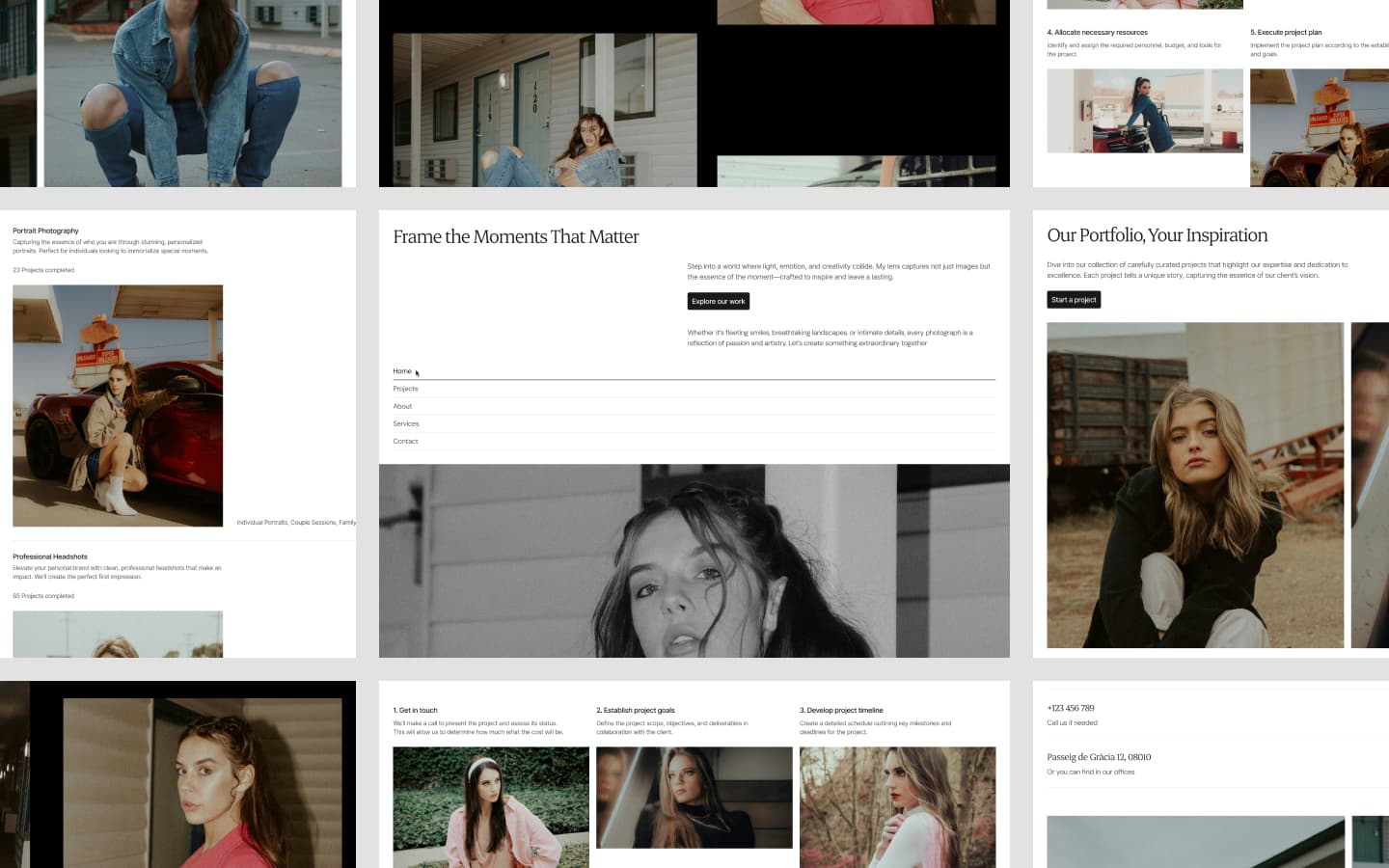The image size is (1389, 868).
Task: Click the Portrait Photography heading
Action: (x=45, y=231)
